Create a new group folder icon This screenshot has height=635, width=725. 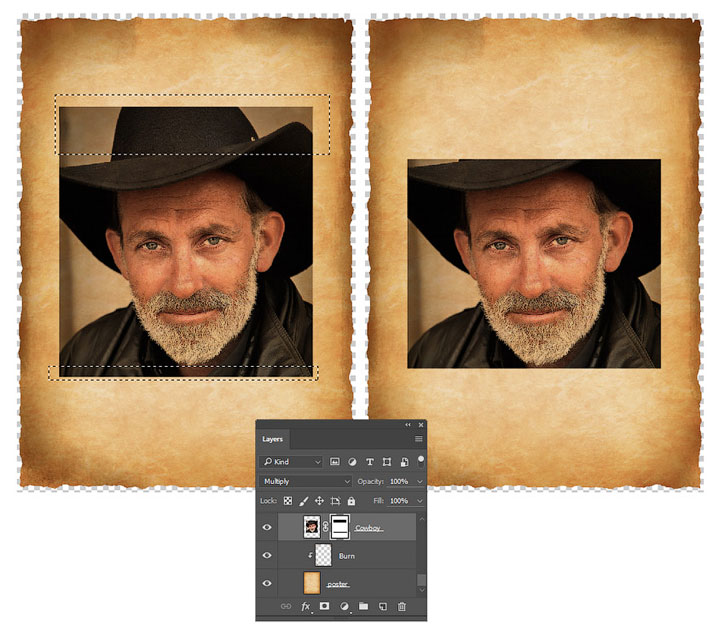pos(363,606)
